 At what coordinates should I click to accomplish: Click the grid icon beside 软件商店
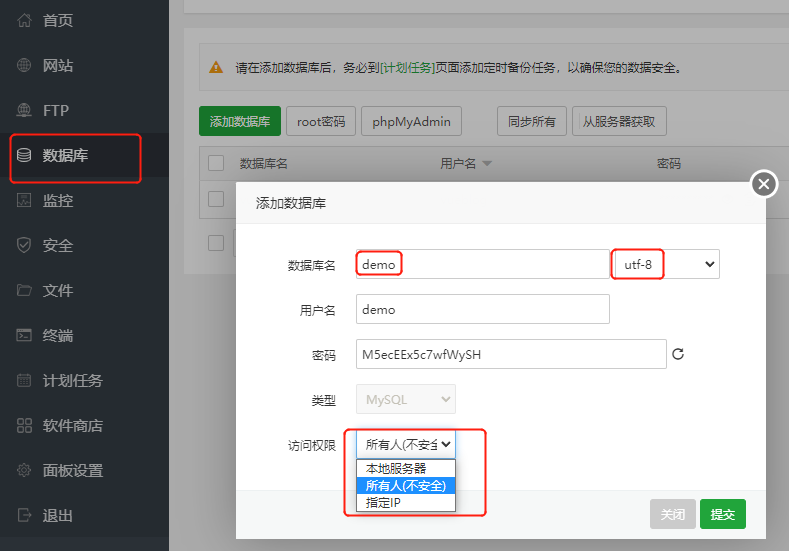tap(24, 425)
